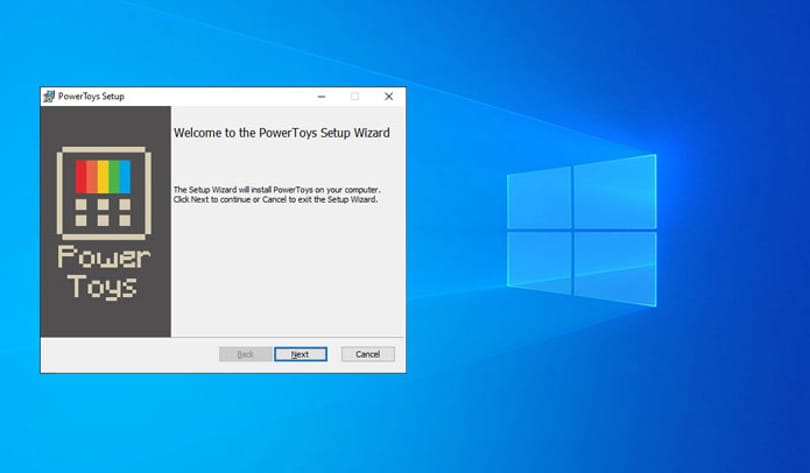Click the Next button in setup wizard
The image size is (810, 473).
tap(300, 354)
